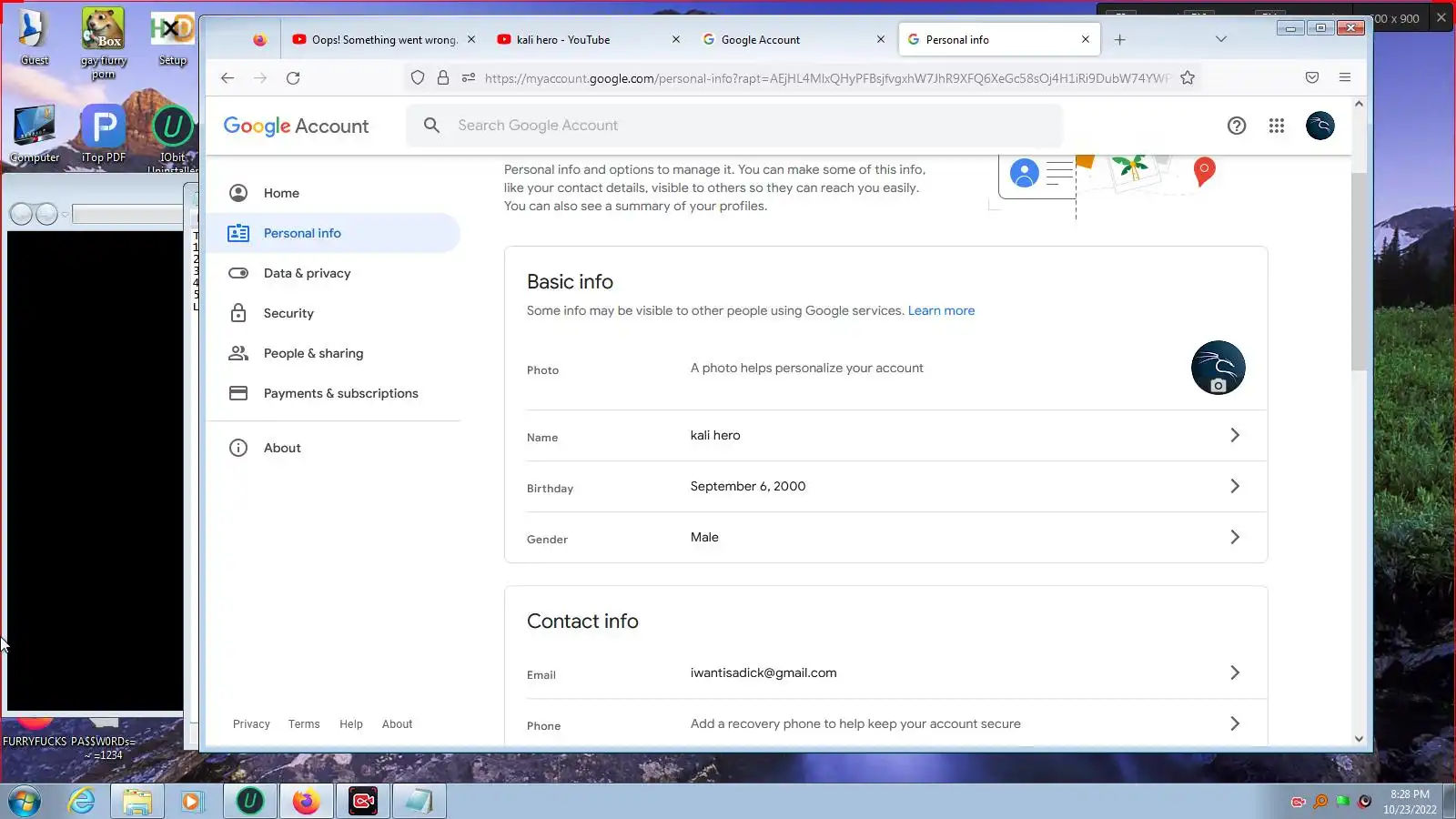Open the Privacy footer link
Image resolution: width=1456 pixels, height=819 pixels.
tap(251, 724)
